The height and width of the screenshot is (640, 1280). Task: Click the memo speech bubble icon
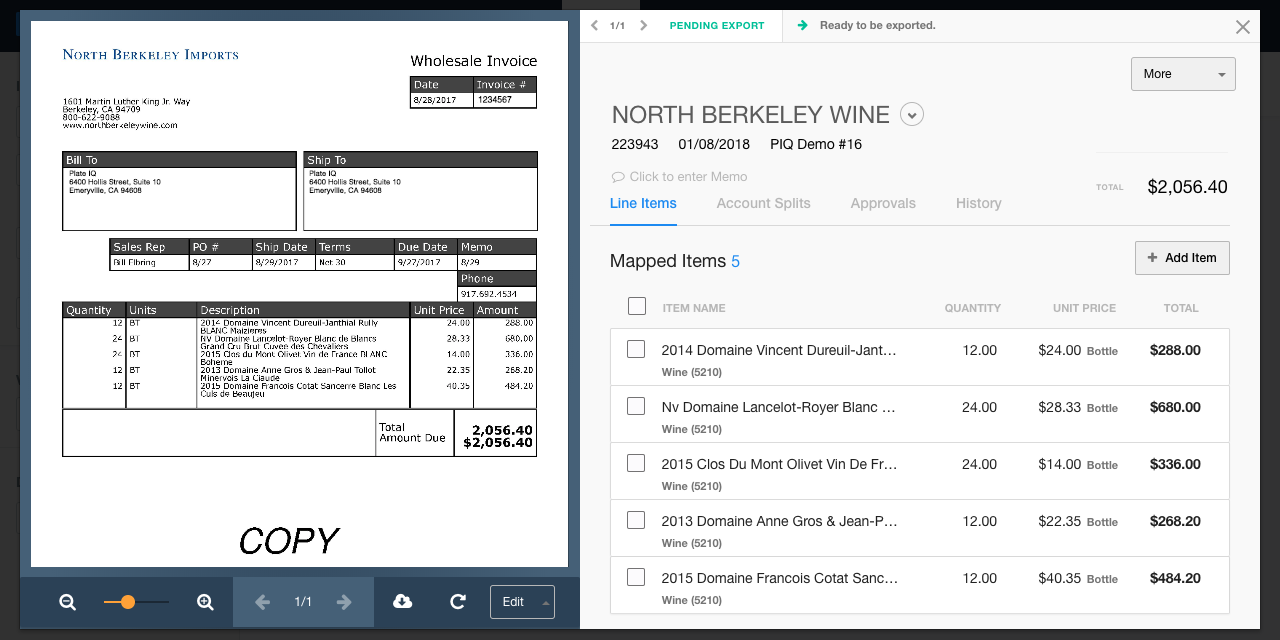click(x=618, y=177)
